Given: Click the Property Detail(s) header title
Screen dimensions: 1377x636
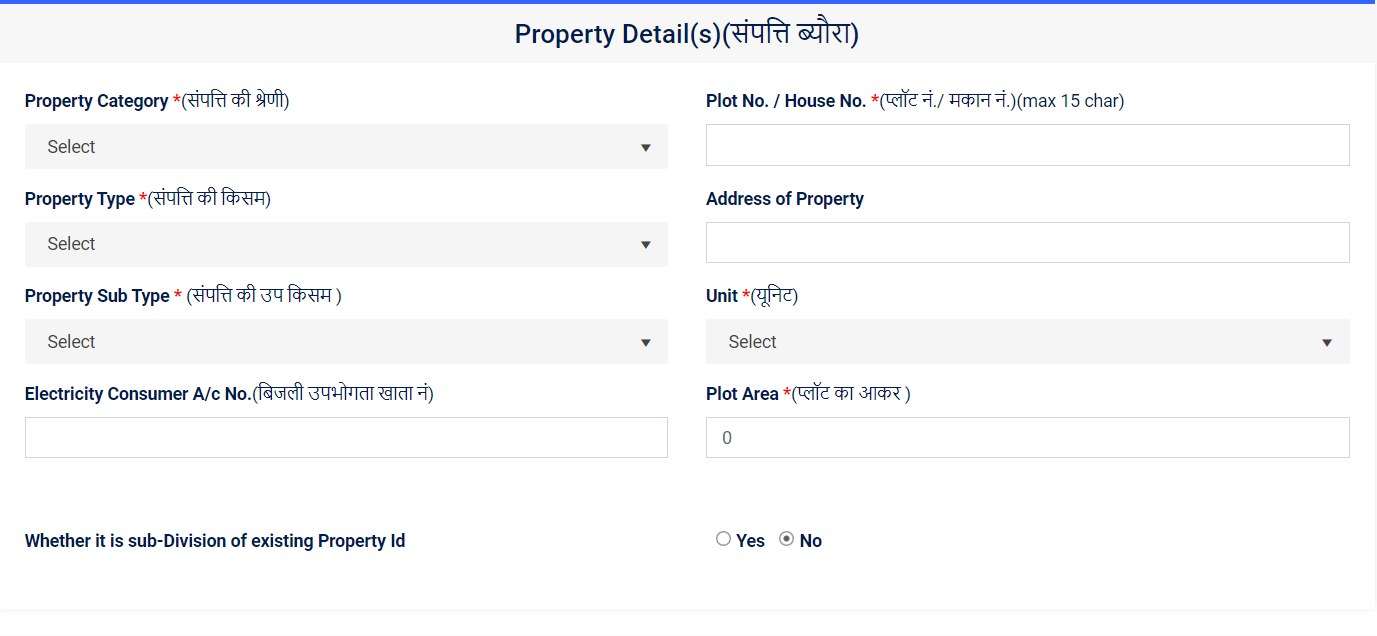Looking at the screenshot, I should [688, 33].
